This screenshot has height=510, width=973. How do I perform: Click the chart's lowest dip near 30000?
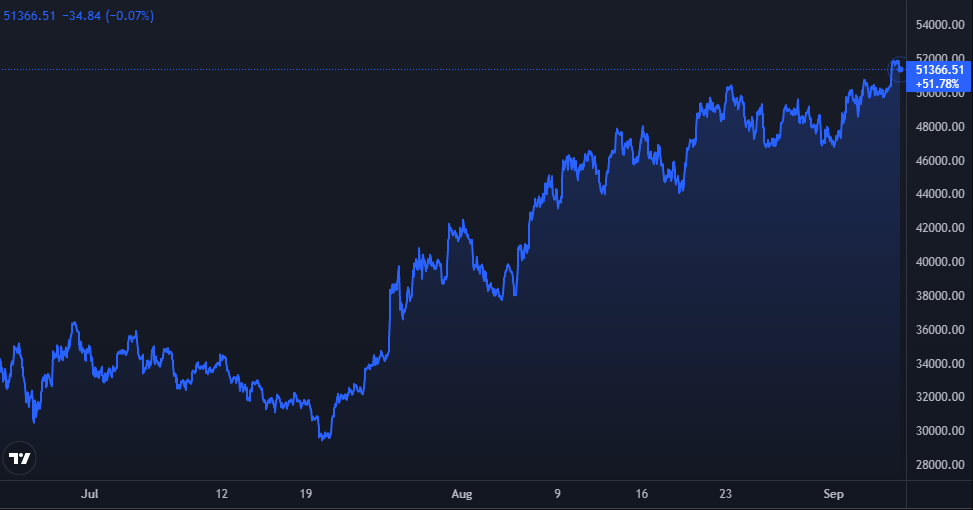click(x=324, y=437)
